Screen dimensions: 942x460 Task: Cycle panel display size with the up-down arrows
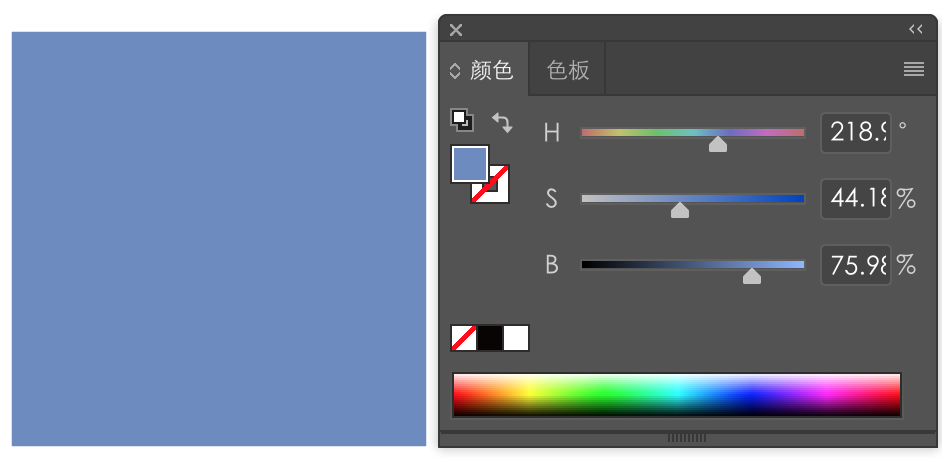455,71
